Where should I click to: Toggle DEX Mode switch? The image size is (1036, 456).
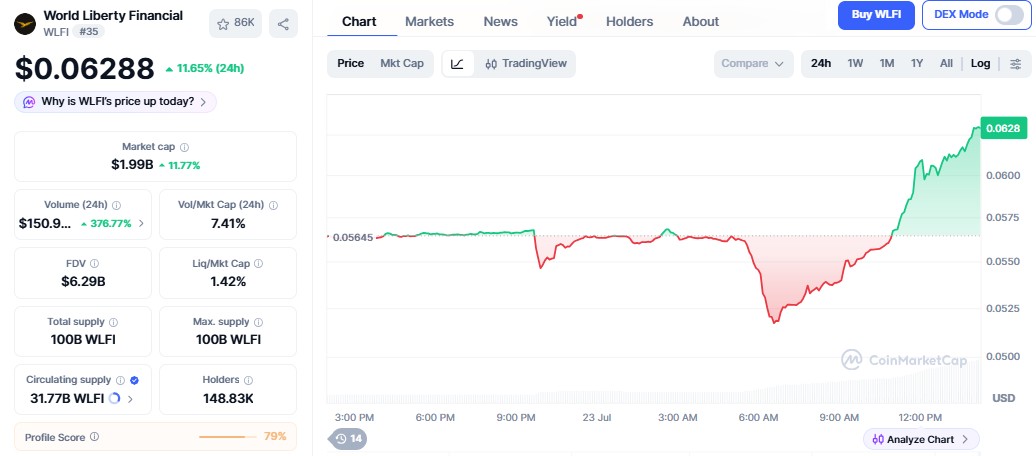(x=1009, y=15)
